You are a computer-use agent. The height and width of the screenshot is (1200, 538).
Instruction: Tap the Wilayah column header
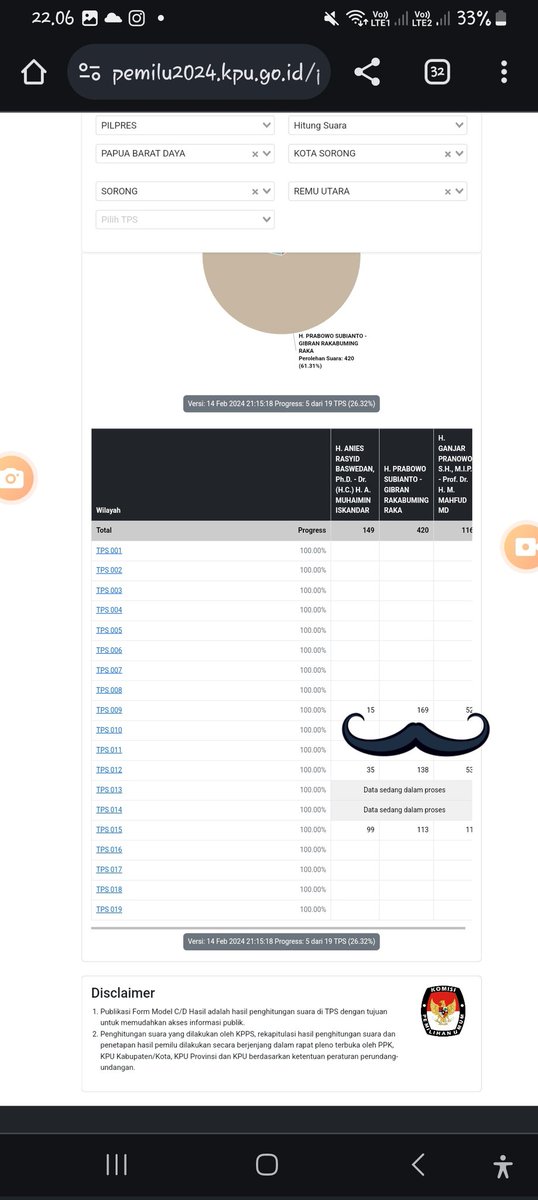point(211,474)
